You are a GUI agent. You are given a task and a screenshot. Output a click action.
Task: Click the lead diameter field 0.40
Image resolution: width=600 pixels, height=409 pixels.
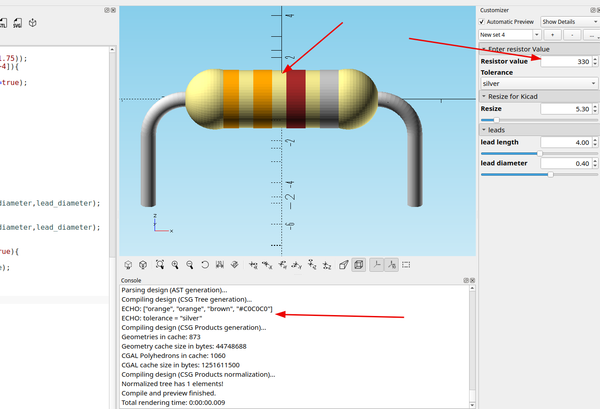tap(566, 163)
